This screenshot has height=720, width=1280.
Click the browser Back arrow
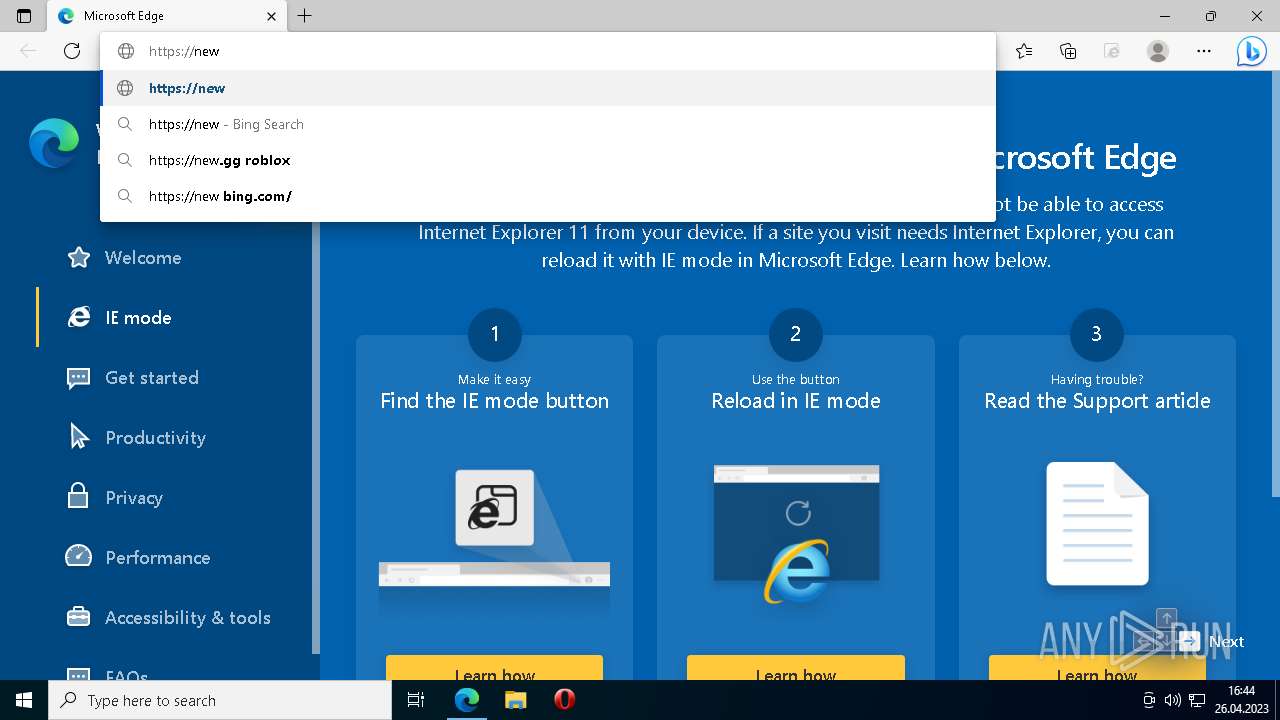[x=28, y=51]
